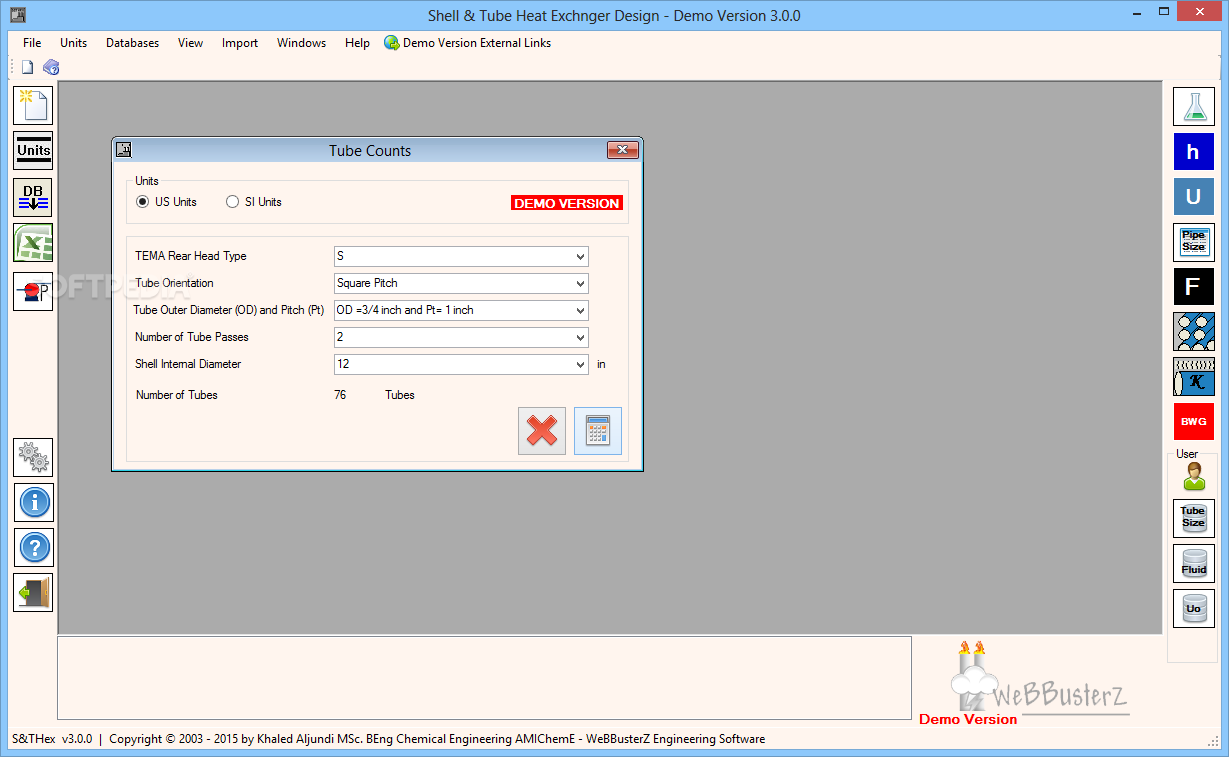Click the 'TEMA Rear Head Type' label

pos(191,256)
